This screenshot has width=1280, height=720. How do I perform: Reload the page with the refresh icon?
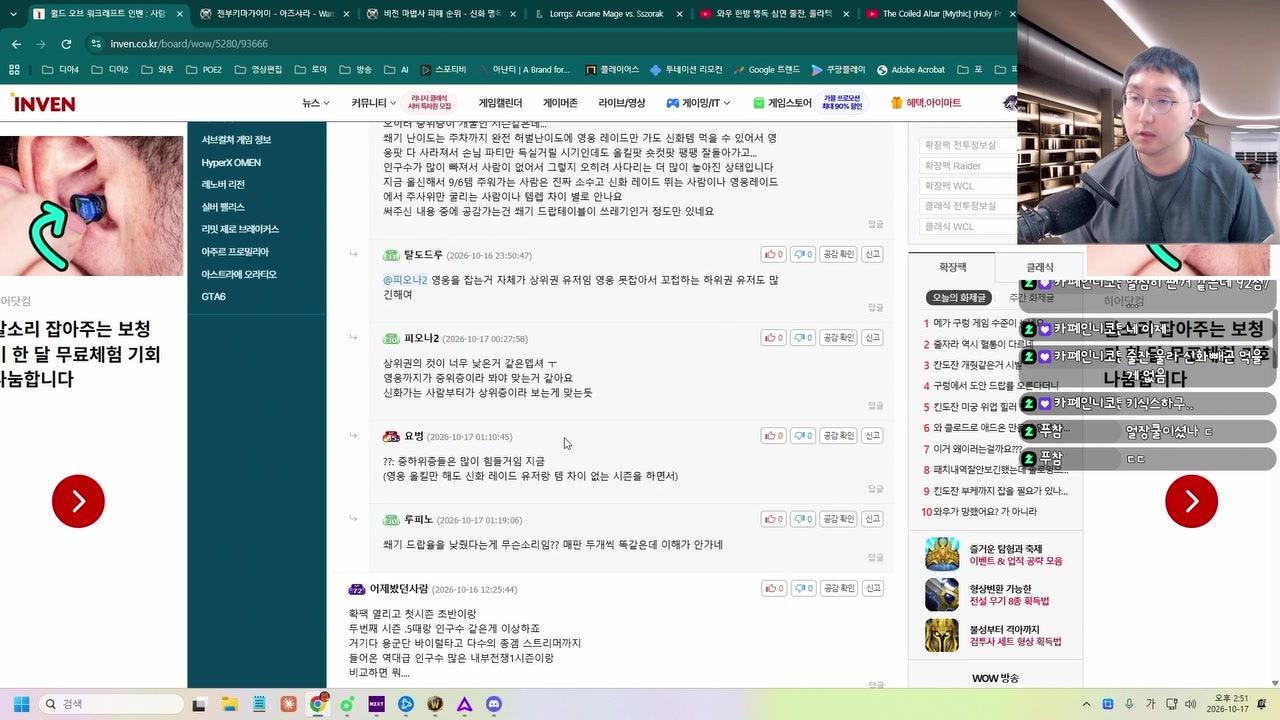coord(66,44)
